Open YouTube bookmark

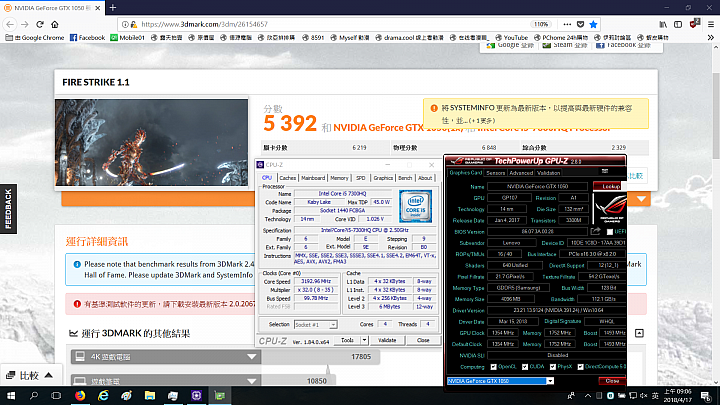pyautogui.click(x=512, y=38)
